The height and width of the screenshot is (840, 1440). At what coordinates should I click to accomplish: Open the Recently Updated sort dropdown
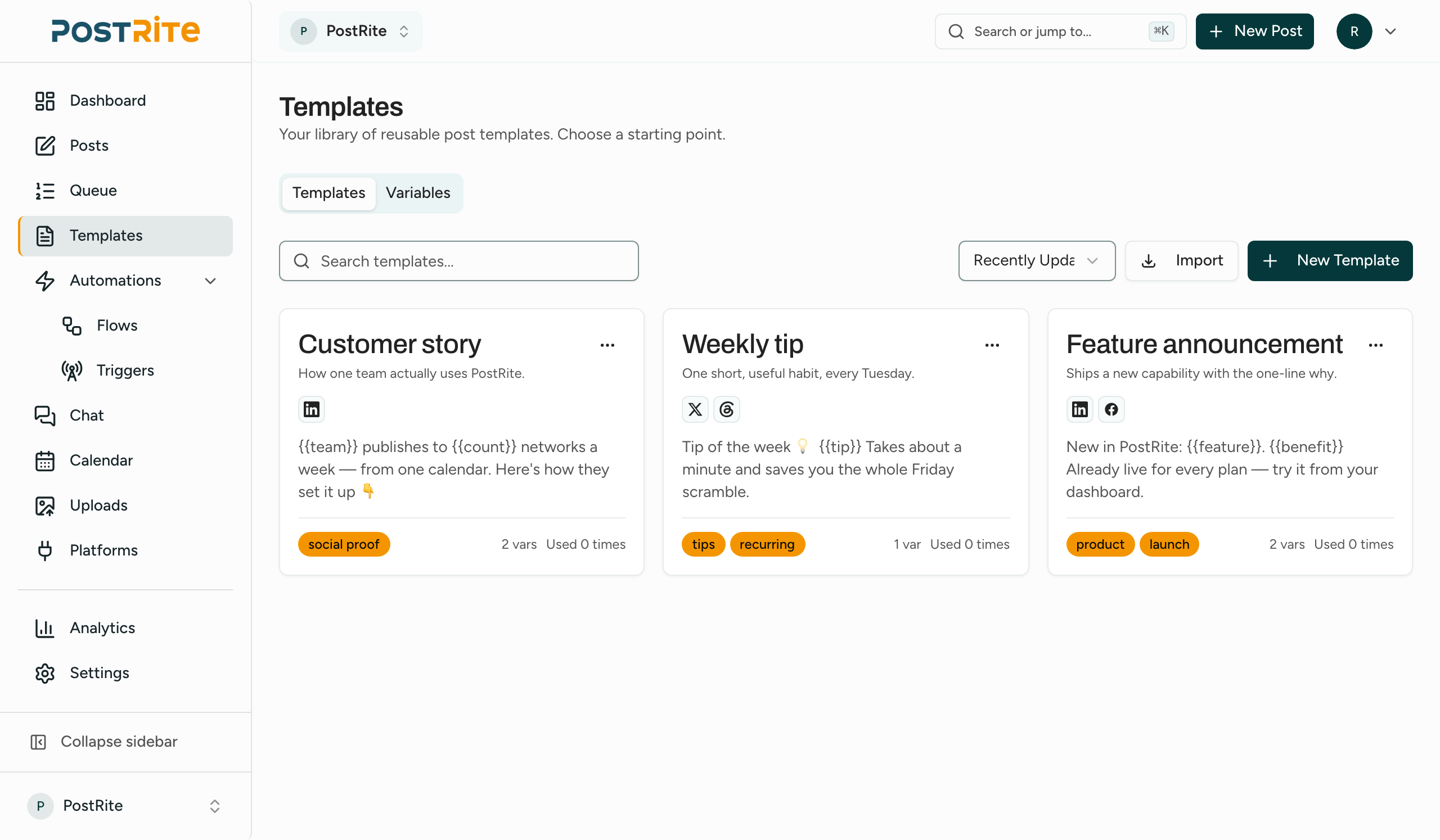(x=1037, y=261)
